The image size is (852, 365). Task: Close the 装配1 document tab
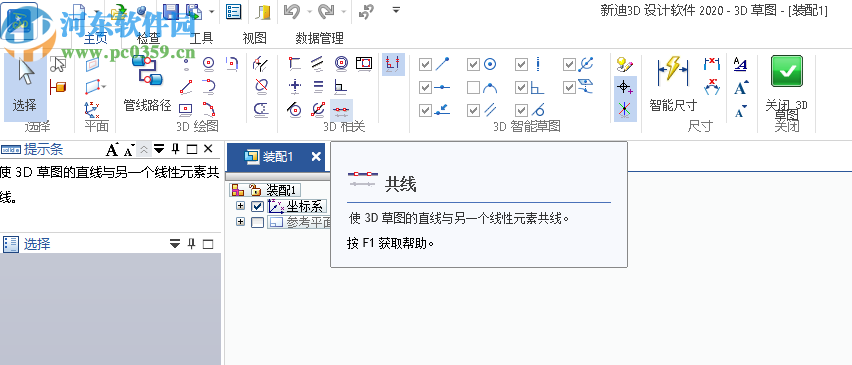pos(316,157)
